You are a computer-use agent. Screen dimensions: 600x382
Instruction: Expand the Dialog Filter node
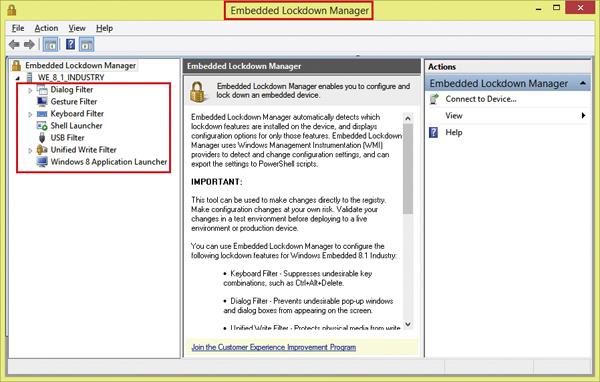pyautogui.click(x=30, y=90)
